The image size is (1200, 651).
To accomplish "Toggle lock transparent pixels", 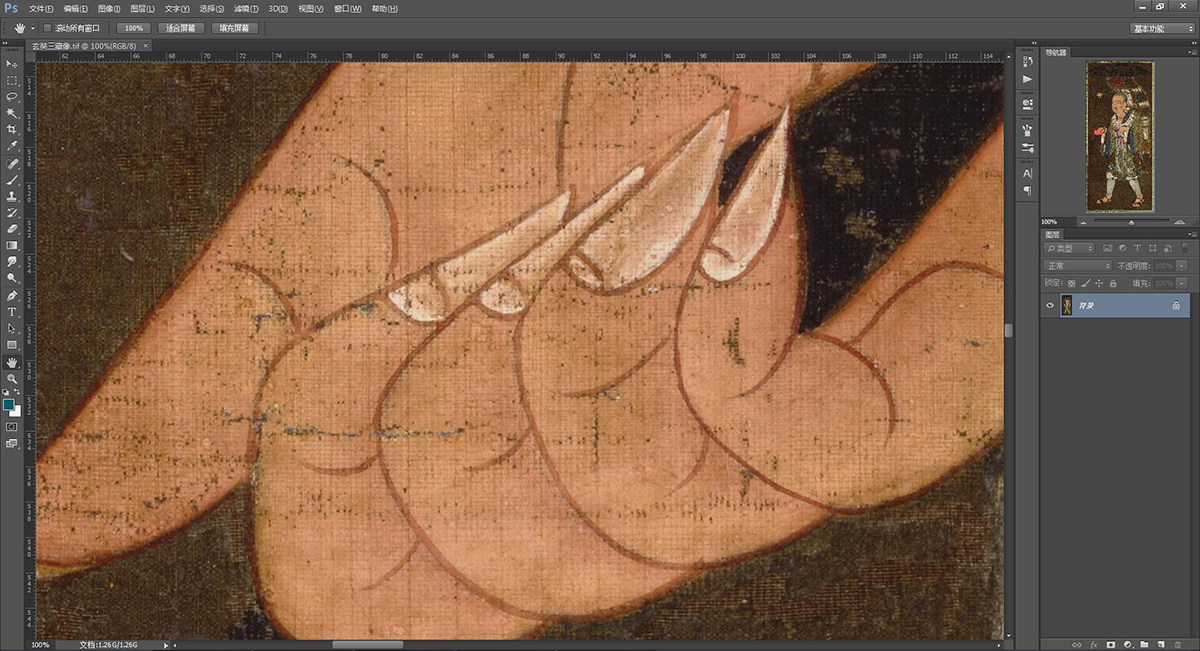I will (x=1072, y=283).
